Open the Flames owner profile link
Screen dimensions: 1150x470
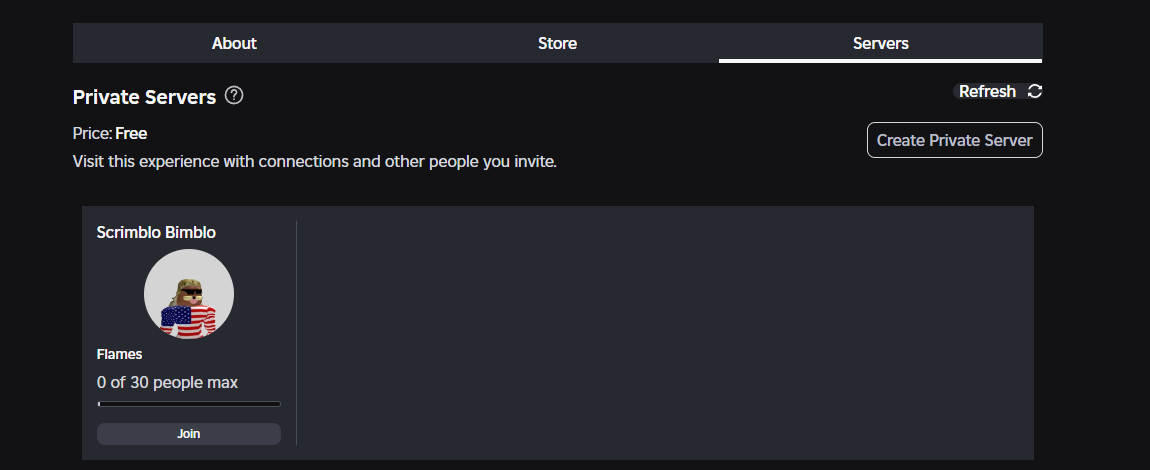point(120,354)
